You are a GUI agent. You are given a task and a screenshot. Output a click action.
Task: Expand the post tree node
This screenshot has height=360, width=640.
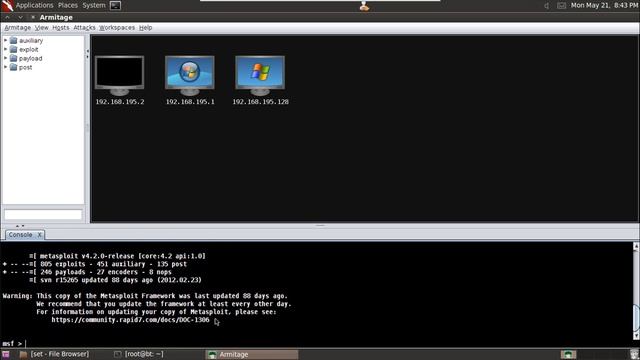[x=6, y=67]
